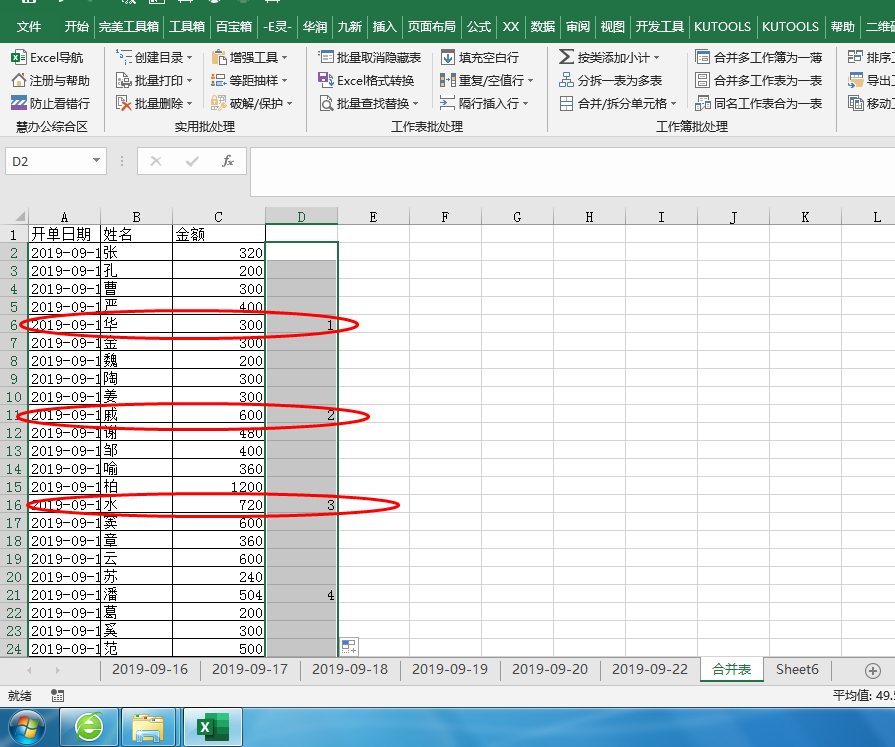Click the select-all corner of the grid

14,216
